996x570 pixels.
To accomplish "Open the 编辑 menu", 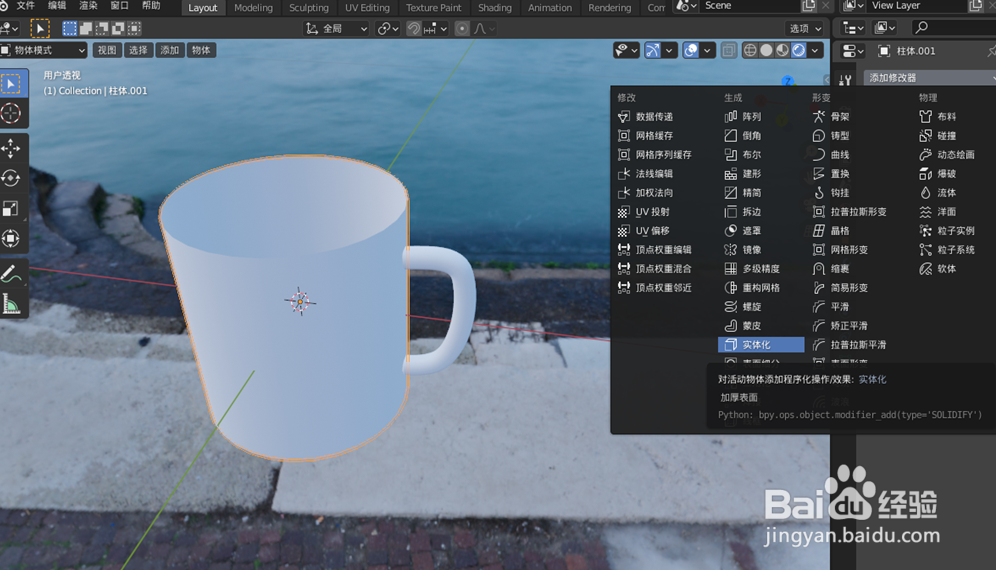I will [x=57, y=6].
